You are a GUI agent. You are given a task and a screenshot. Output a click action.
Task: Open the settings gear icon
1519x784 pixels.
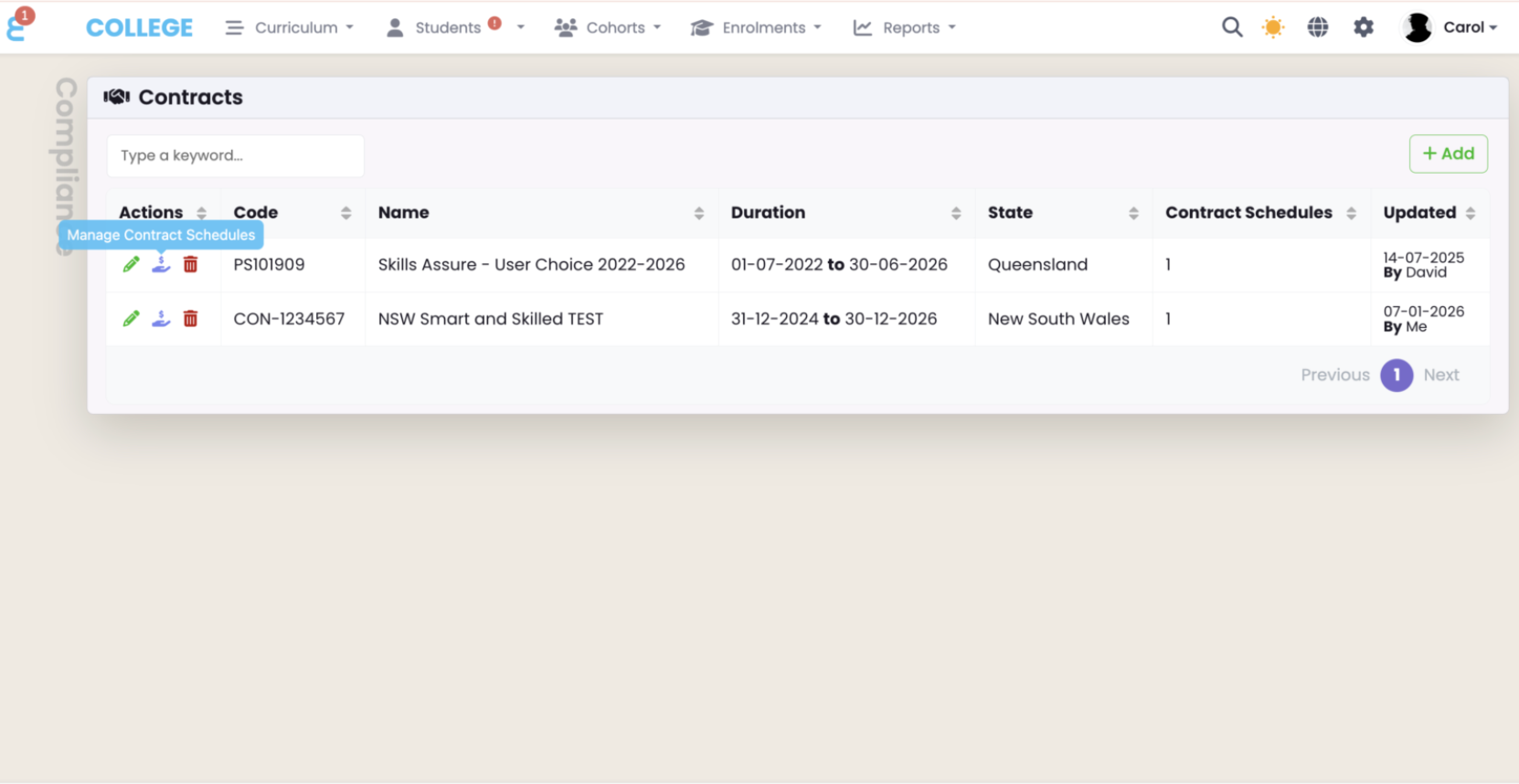1363,27
